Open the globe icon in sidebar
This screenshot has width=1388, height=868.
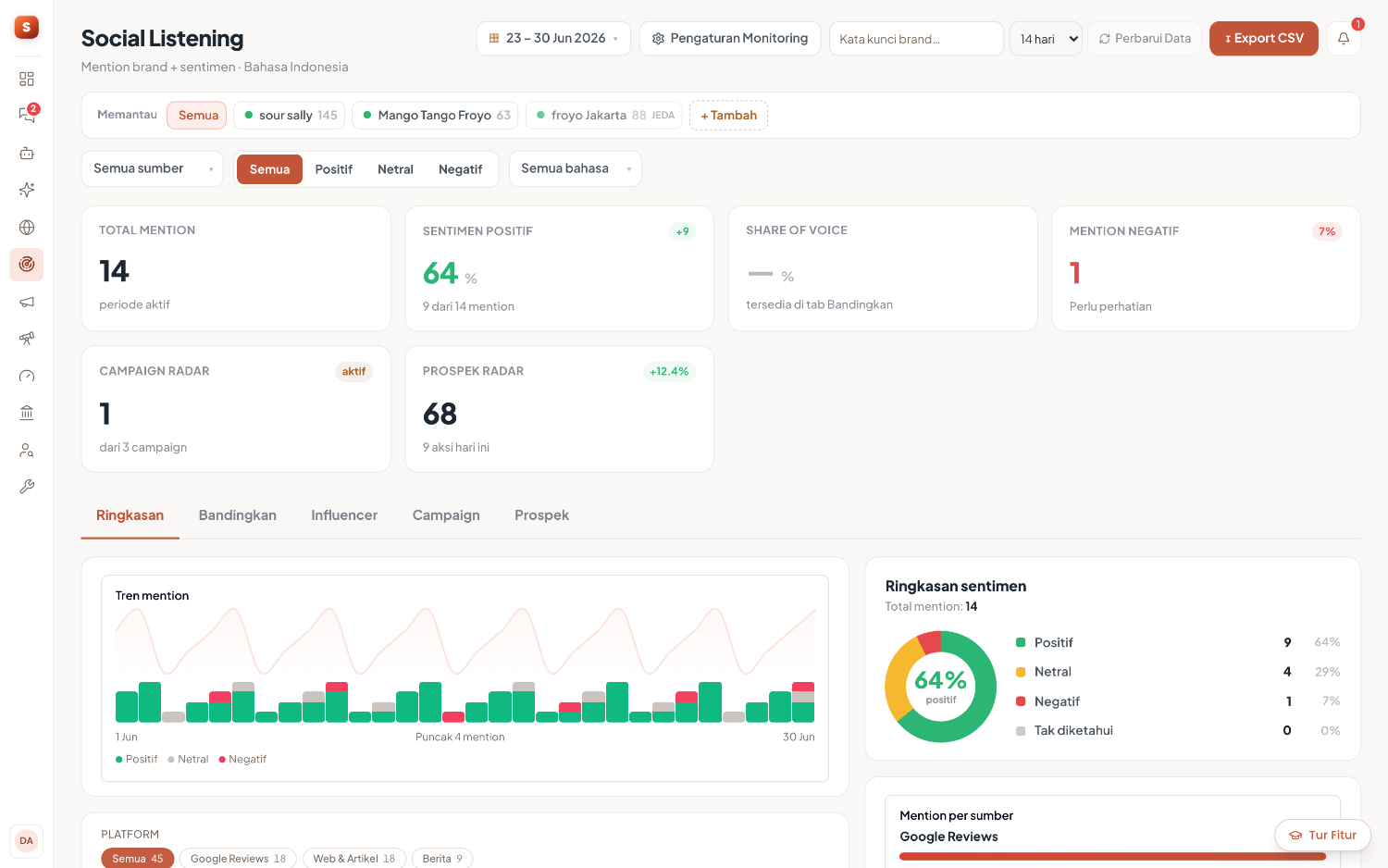click(x=27, y=228)
